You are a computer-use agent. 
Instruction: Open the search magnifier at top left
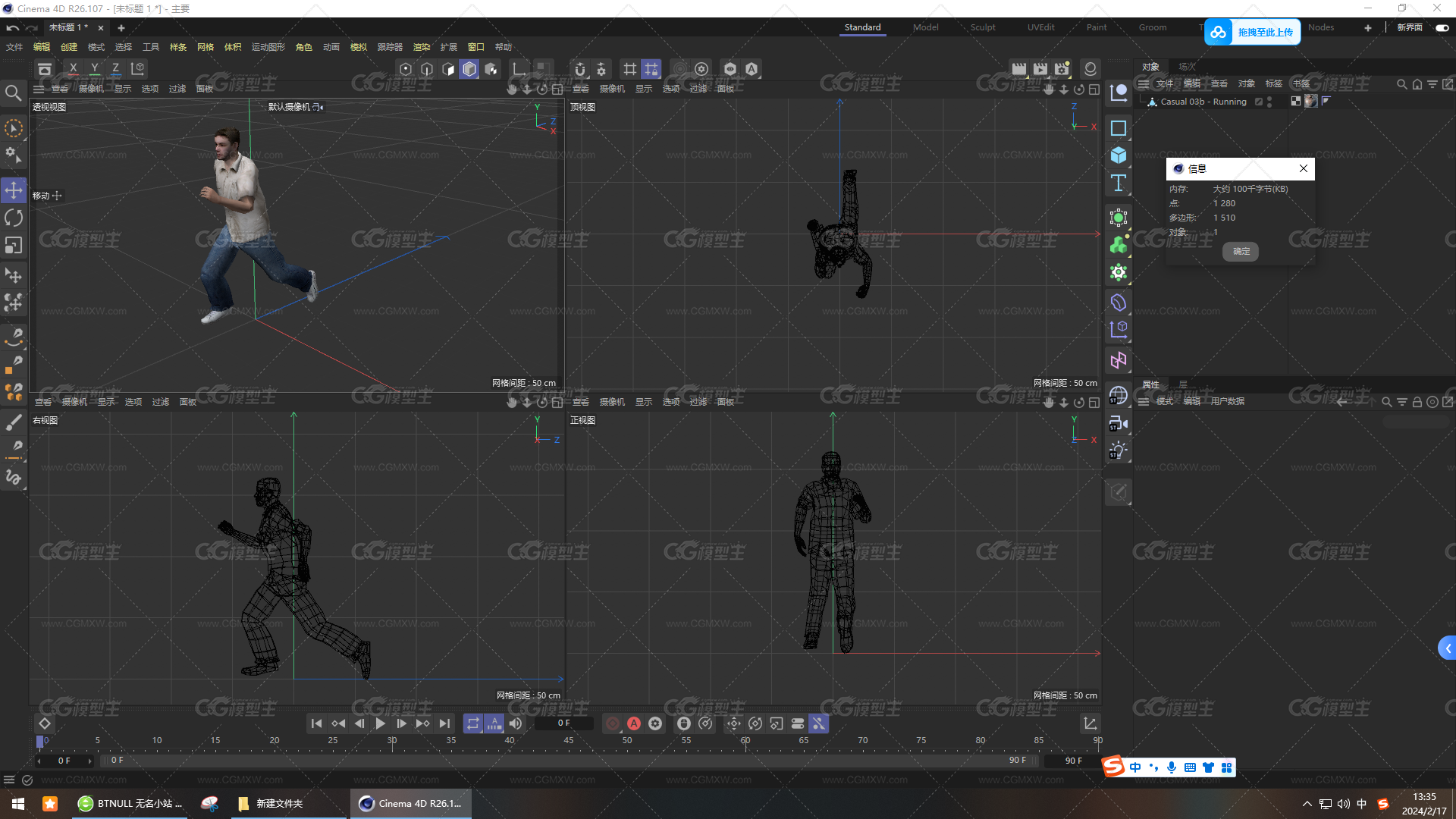tap(13, 93)
